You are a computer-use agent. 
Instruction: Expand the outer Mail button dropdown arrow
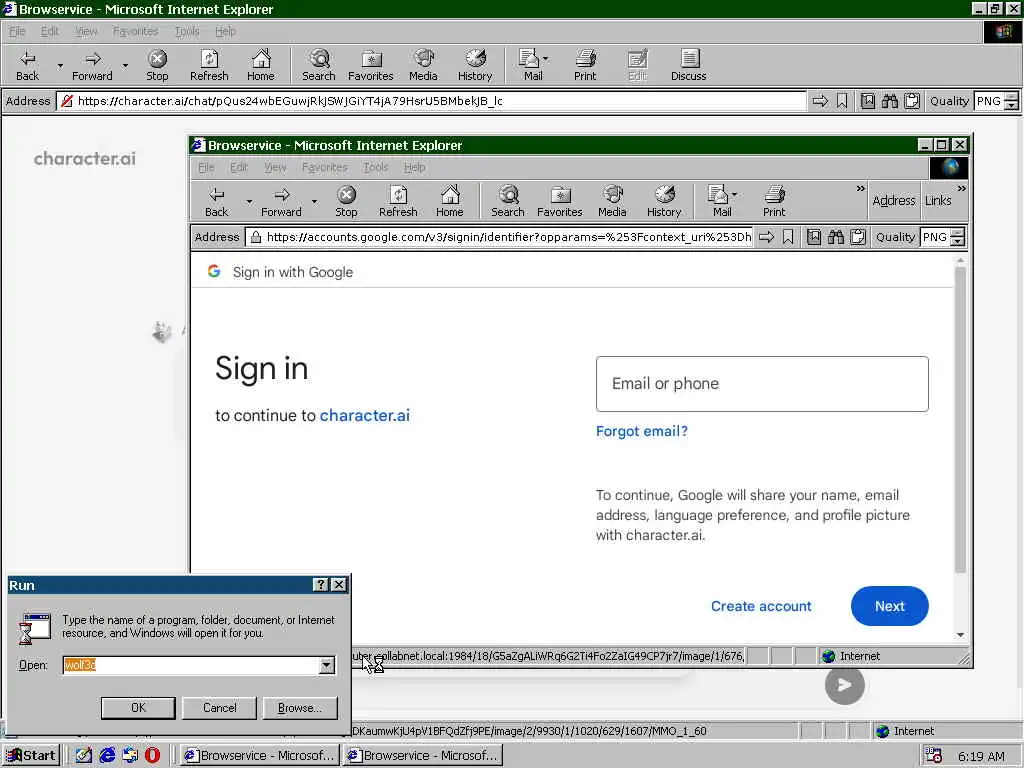545,59
